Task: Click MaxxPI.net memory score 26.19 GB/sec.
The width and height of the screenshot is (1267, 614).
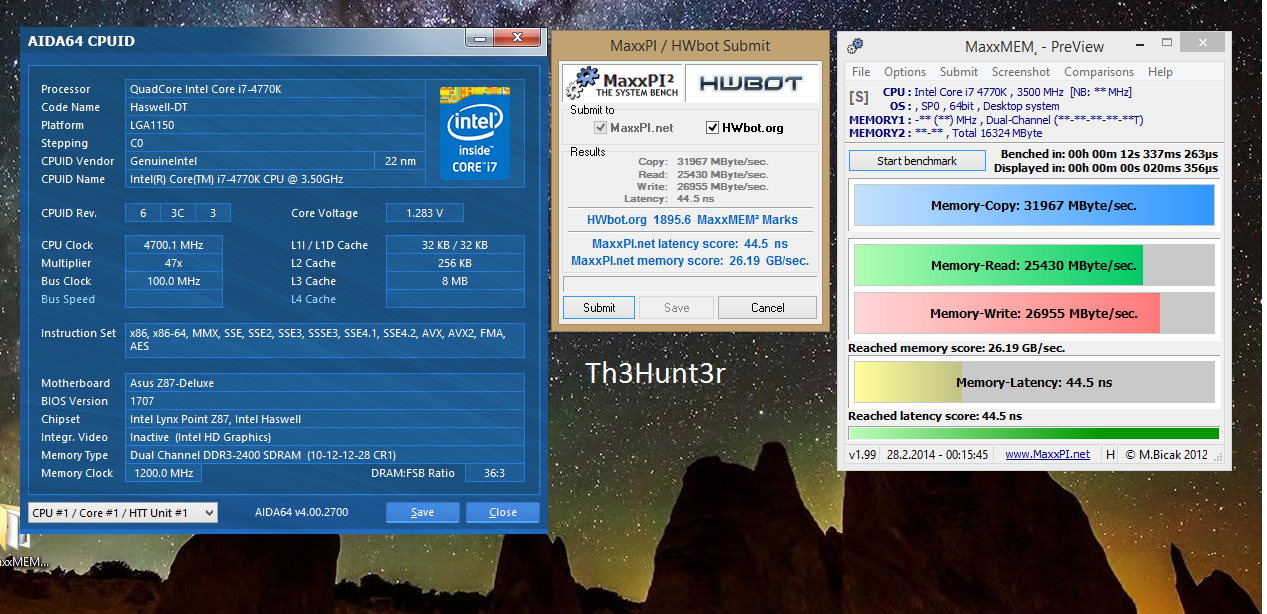Action: point(690,261)
